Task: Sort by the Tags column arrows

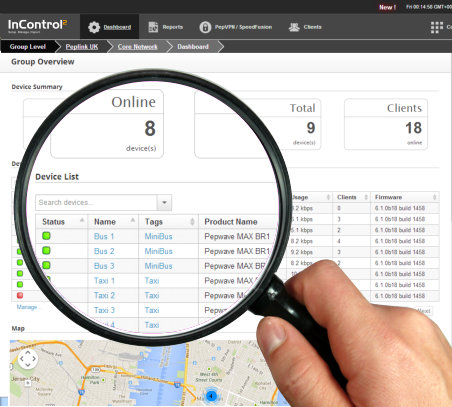Action: [192, 222]
